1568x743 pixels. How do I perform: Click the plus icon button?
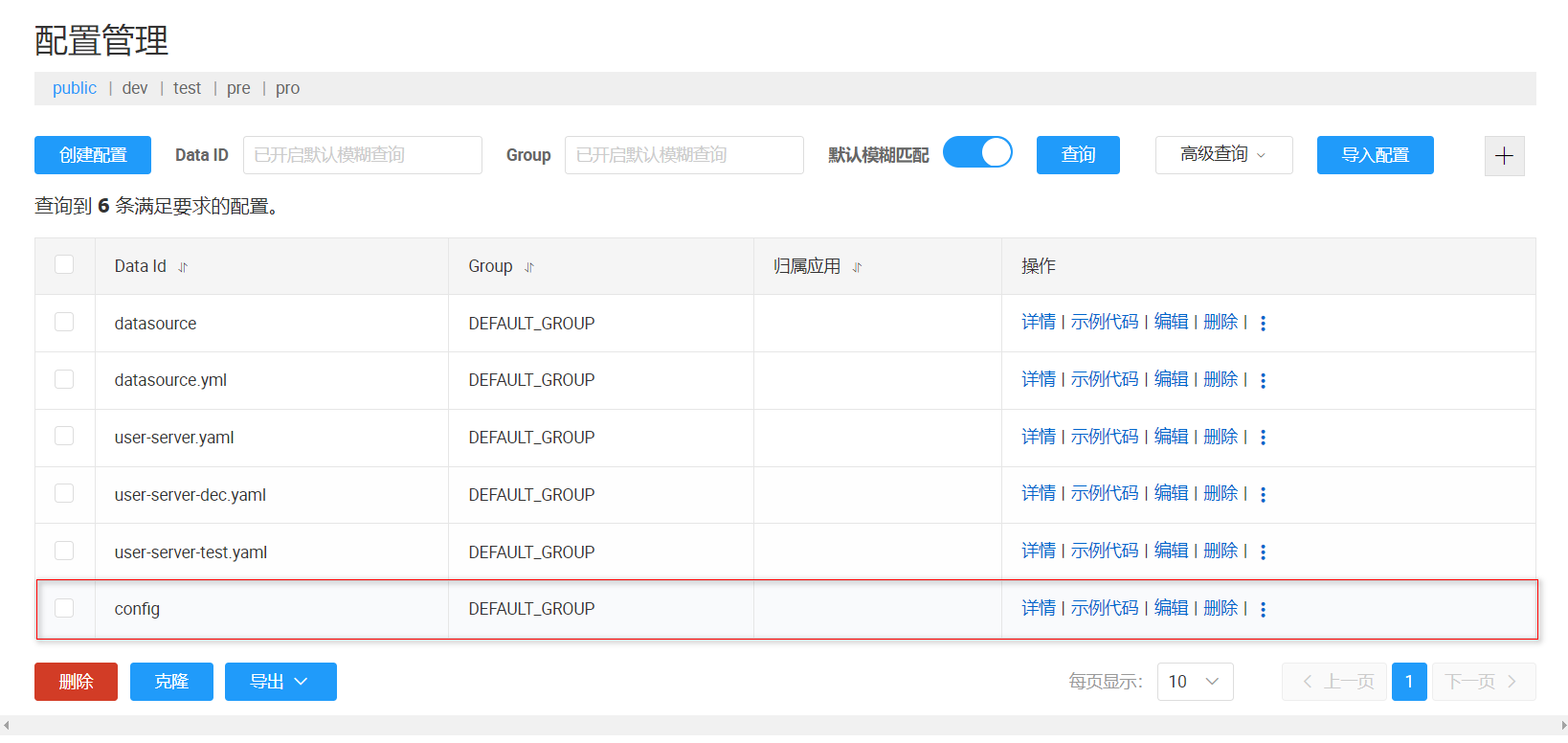click(1504, 156)
